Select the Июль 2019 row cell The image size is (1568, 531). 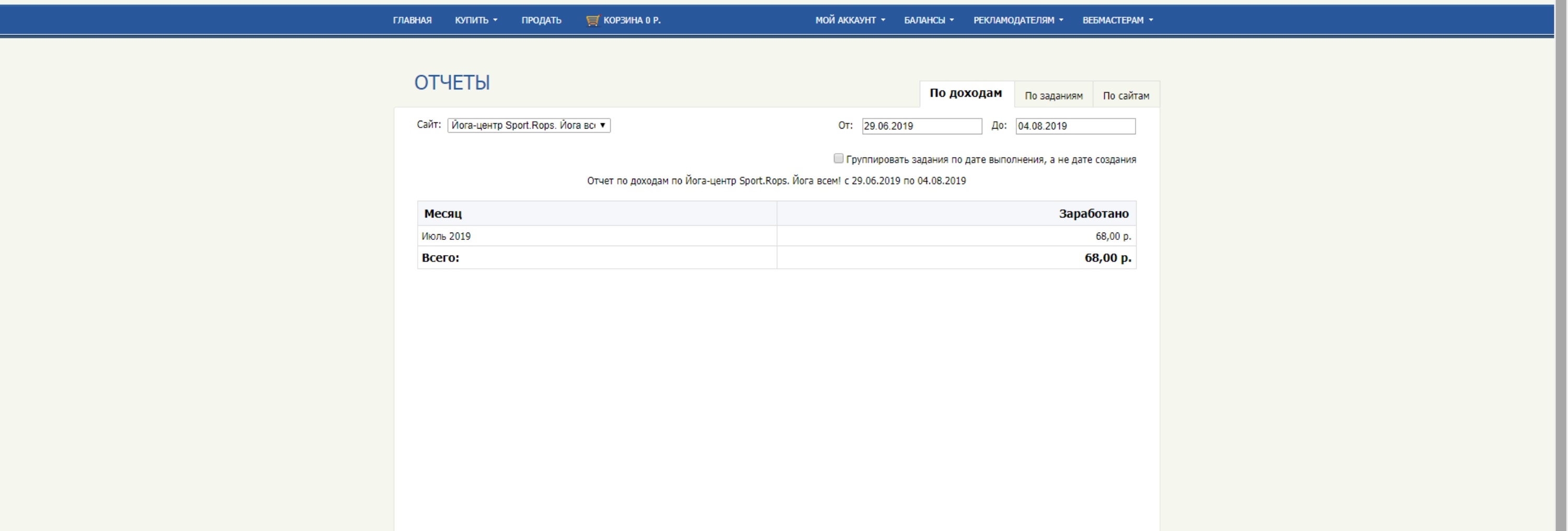pyautogui.click(x=597, y=236)
